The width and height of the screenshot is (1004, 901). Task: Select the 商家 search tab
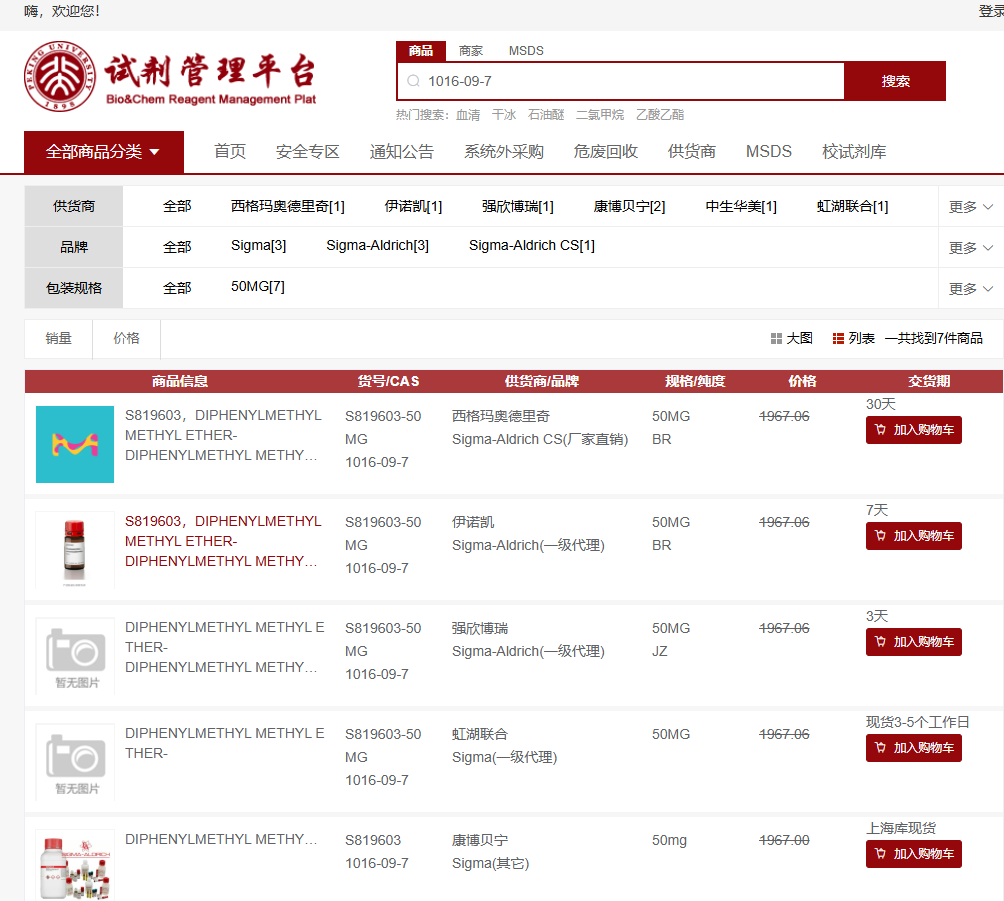471,51
